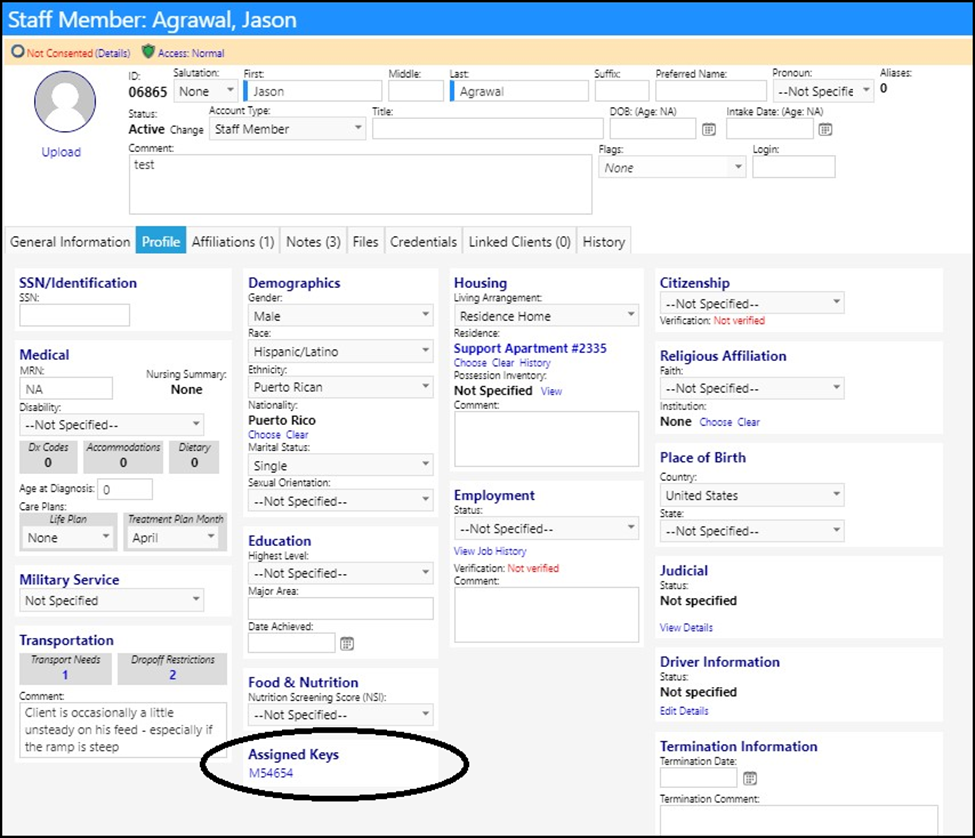Open the Nutrition Screening Score dropdown

[x=340, y=714]
